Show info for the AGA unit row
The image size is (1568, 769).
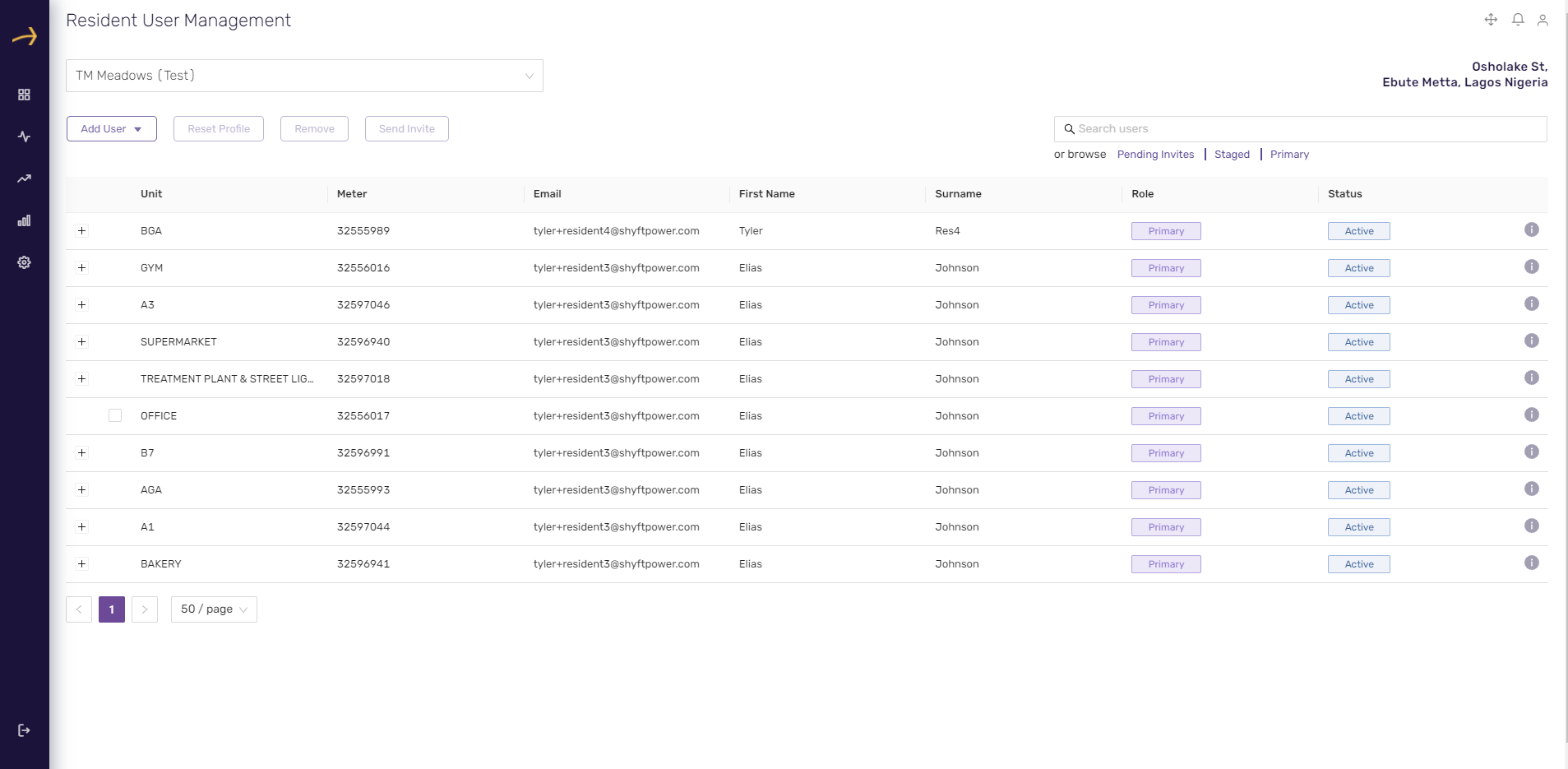point(1532,489)
